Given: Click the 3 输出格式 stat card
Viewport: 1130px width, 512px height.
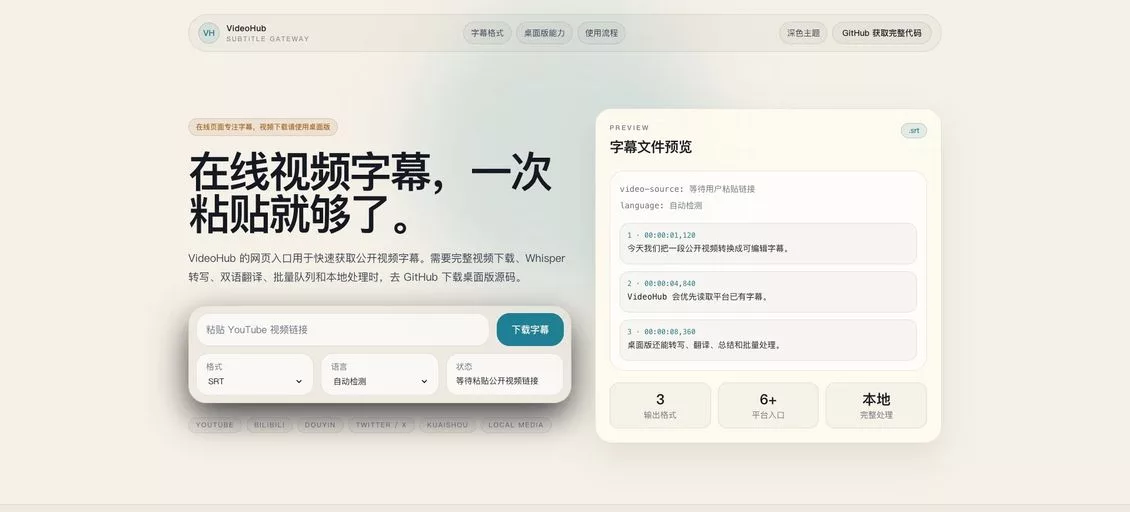Looking at the screenshot, I should tap(660, 405).
